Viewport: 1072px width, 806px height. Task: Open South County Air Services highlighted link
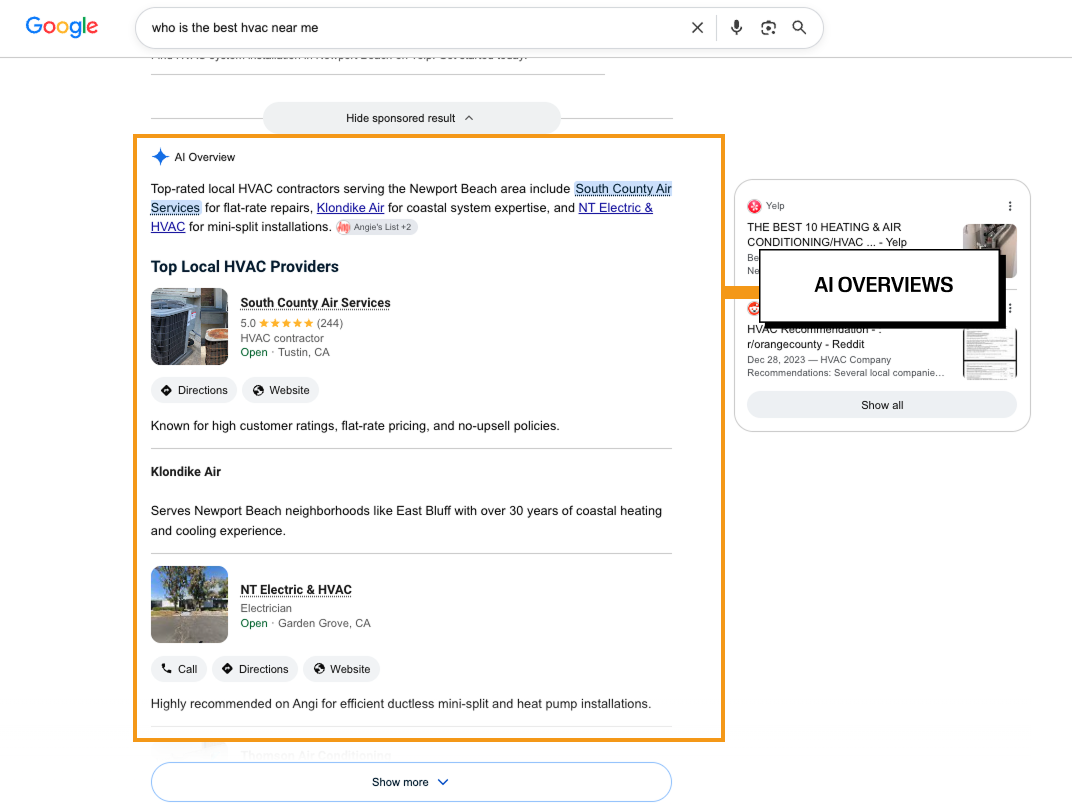pos(623,189)
